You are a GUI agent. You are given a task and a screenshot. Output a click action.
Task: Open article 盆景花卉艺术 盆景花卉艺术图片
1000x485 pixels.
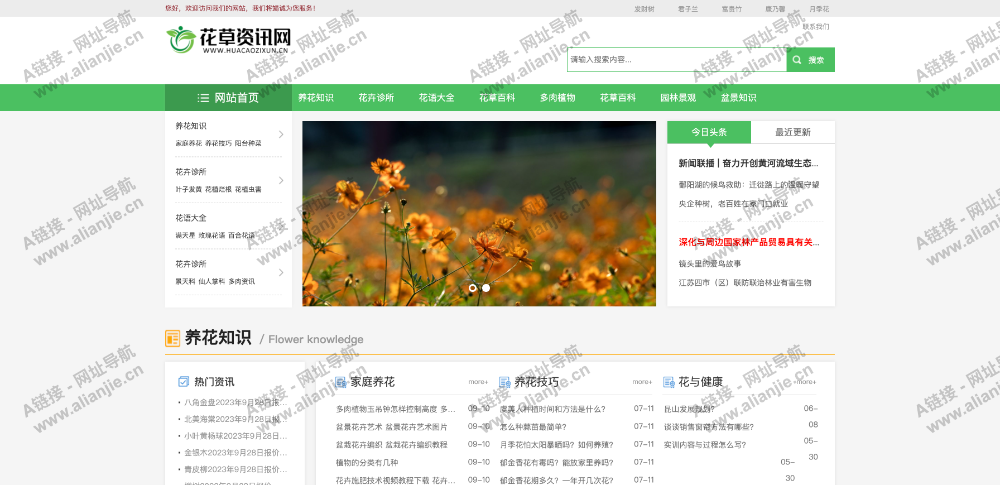tap(392, 427)
